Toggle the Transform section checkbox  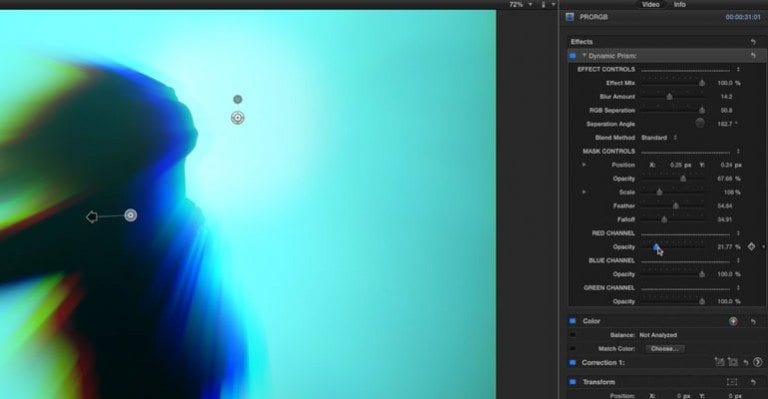pyautogui.click(x=572, y=382)
